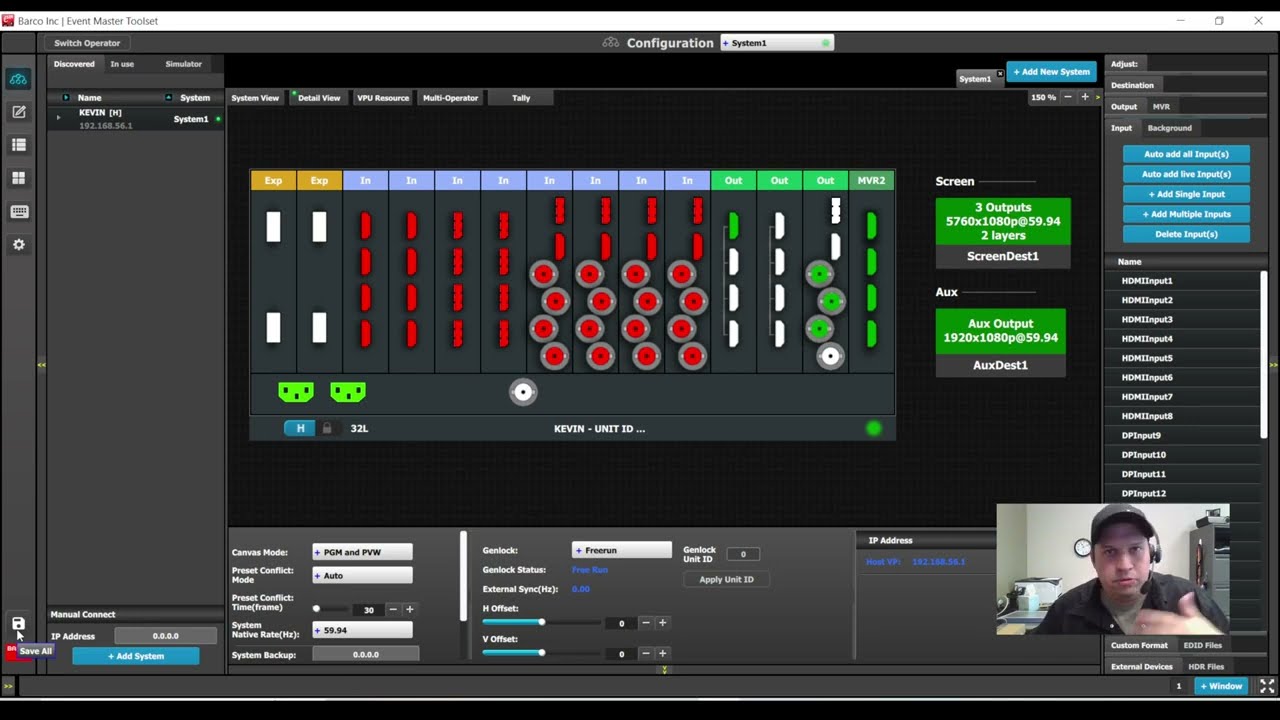Sort by the System column arrow icon
Screen dimensions: 1280x720
(x=168, y=98)
